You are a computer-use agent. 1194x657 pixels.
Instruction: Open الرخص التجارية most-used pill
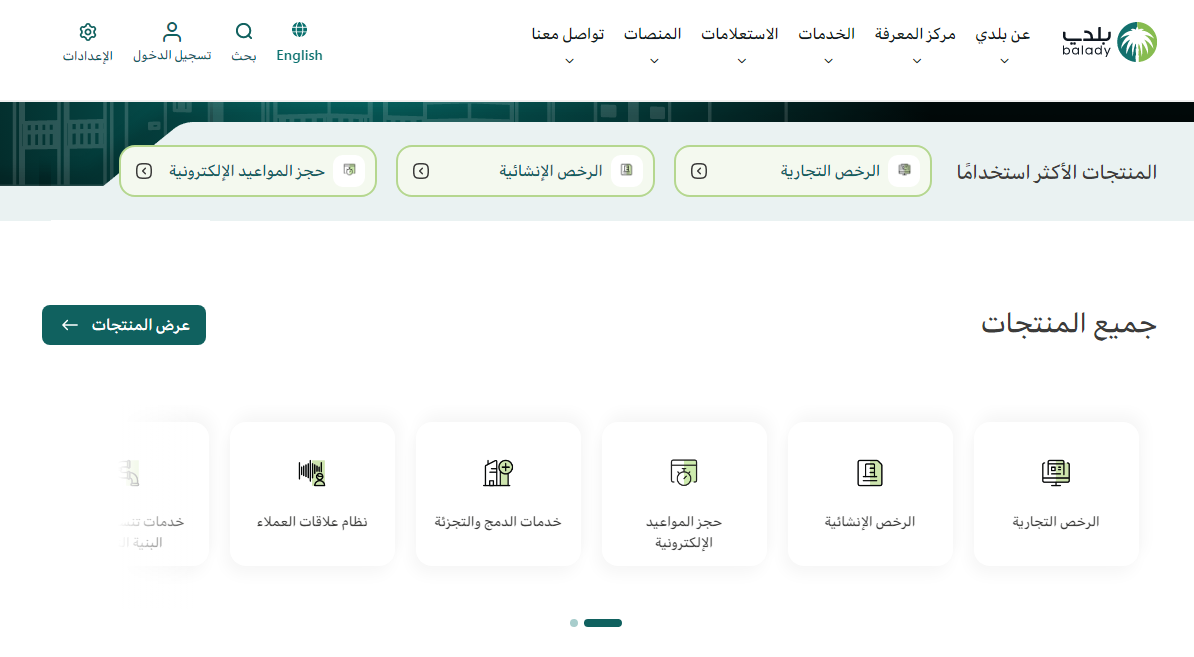tap(803, 171)
